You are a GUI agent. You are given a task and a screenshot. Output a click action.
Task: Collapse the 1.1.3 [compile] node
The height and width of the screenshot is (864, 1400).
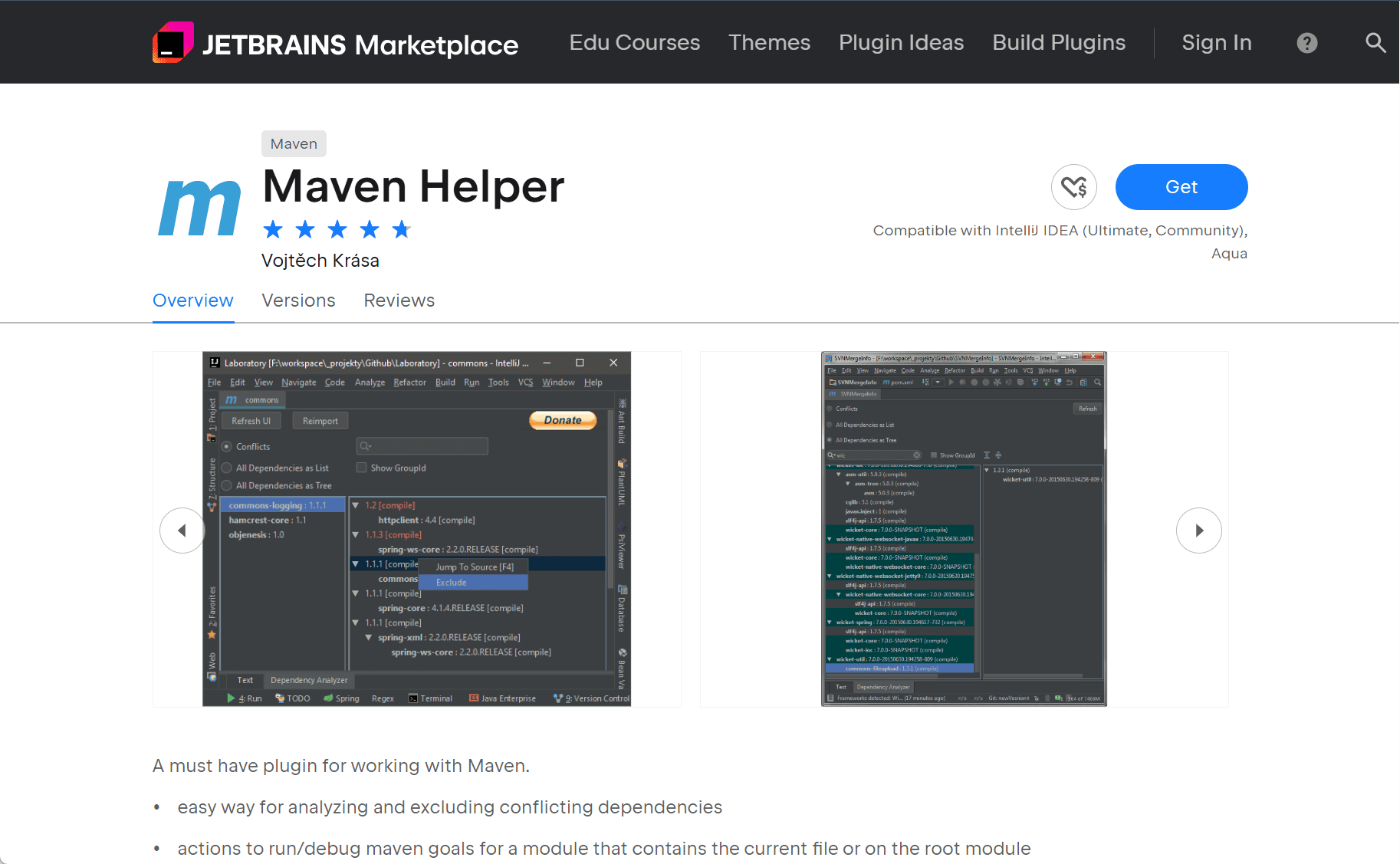pos(354,534)
